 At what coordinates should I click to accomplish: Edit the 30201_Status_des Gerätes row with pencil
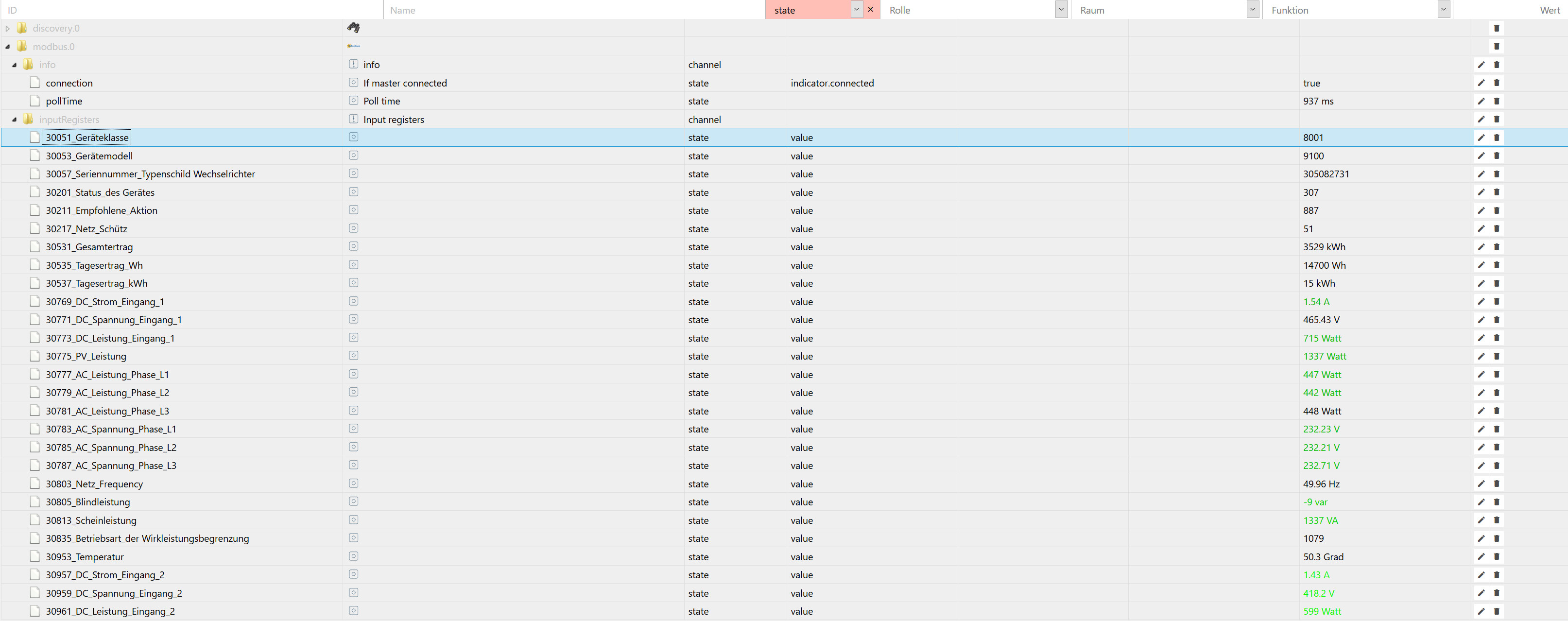pyautogui.click(x=1481, y=192)
